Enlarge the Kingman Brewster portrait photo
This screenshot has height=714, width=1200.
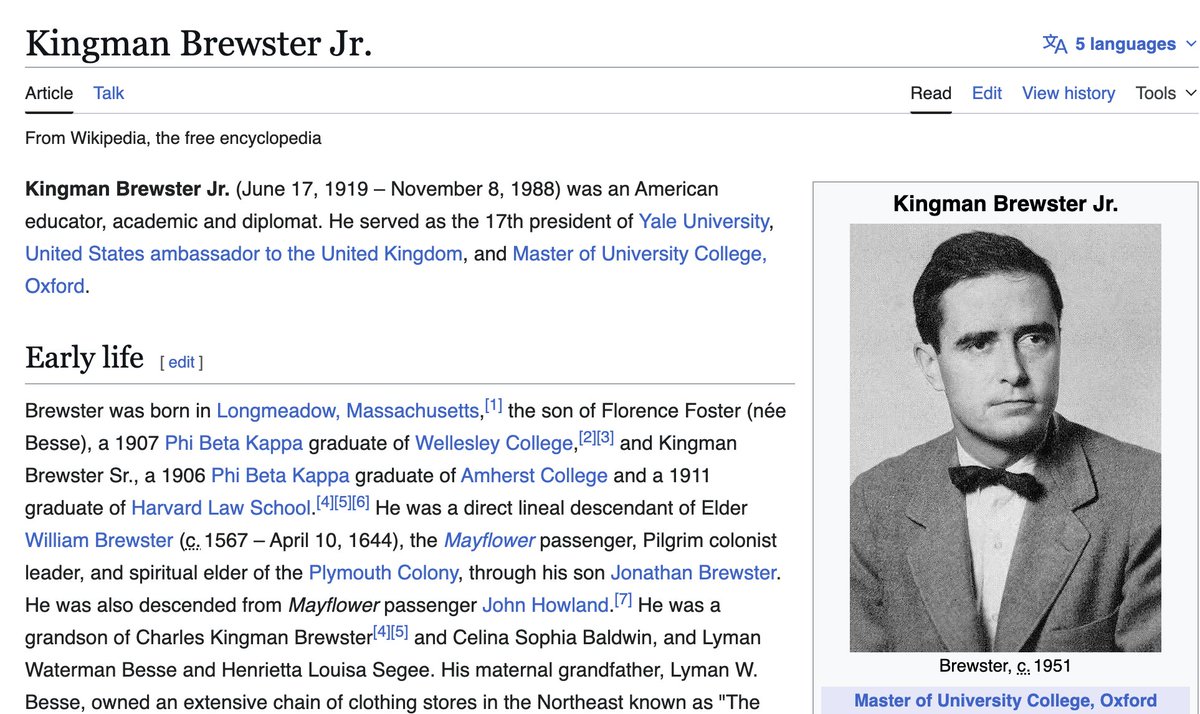click(1005, 438)
